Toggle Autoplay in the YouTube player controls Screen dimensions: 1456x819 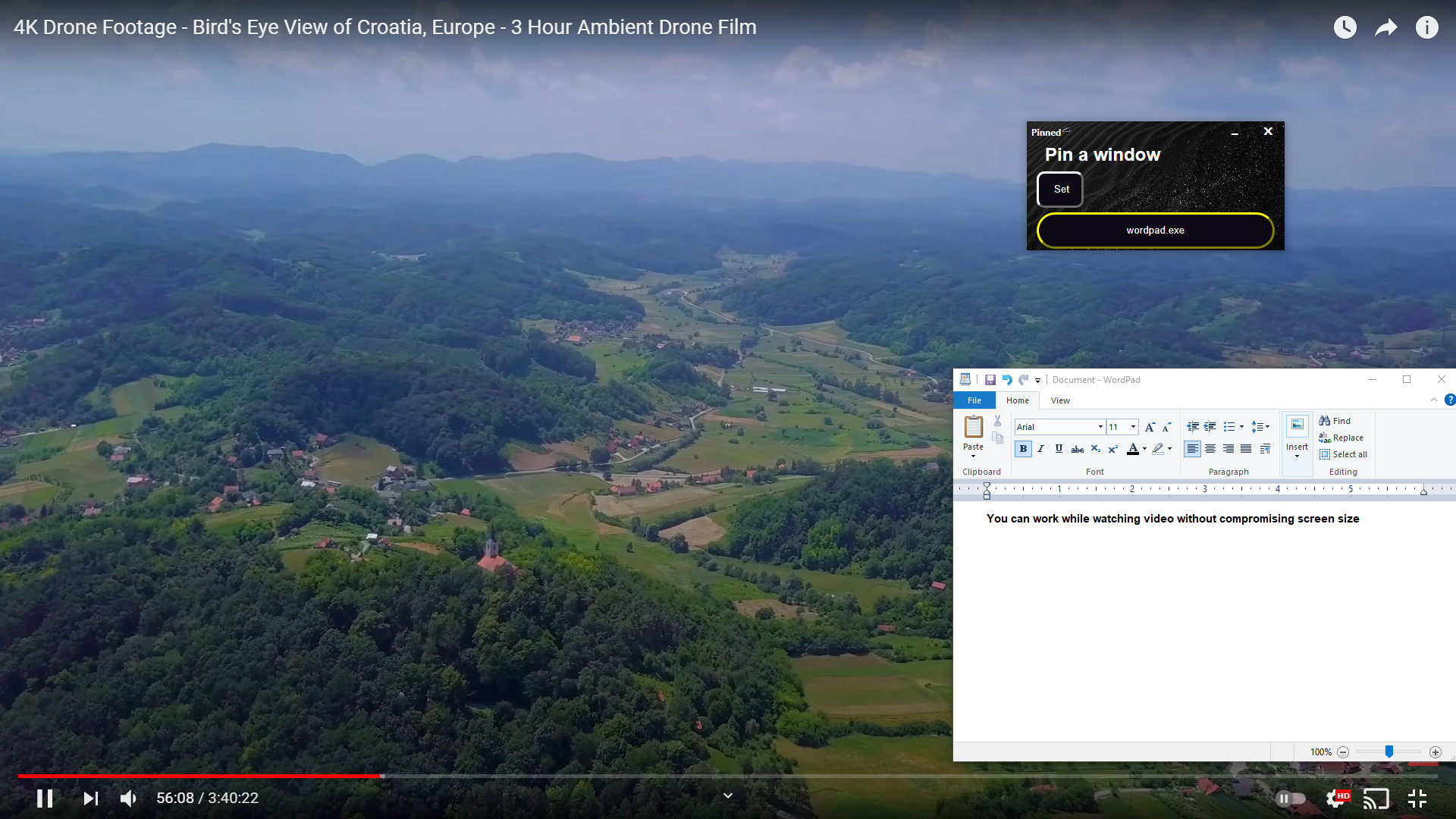1289,798
